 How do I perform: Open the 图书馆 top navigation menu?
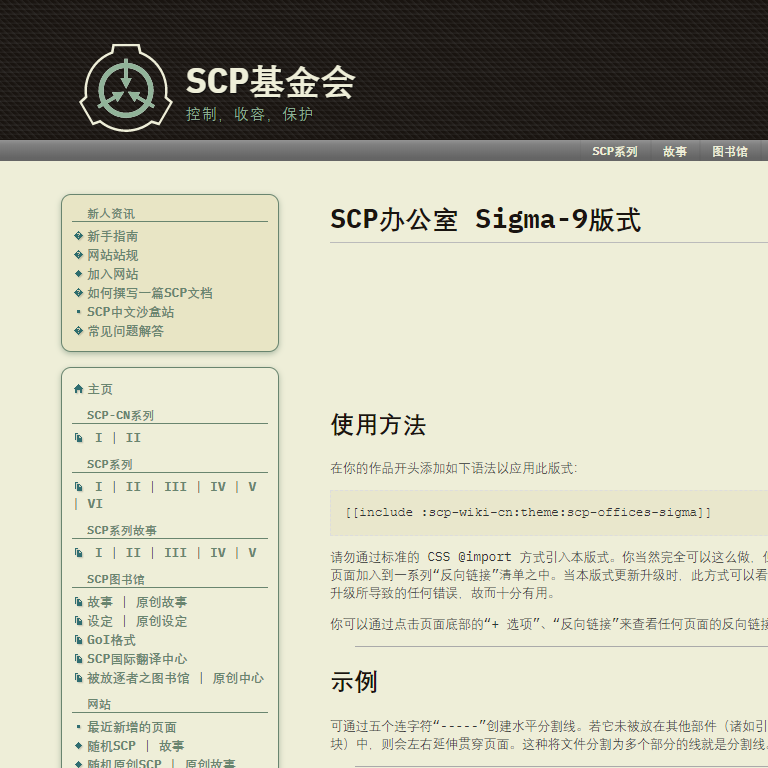coord(730,152)
